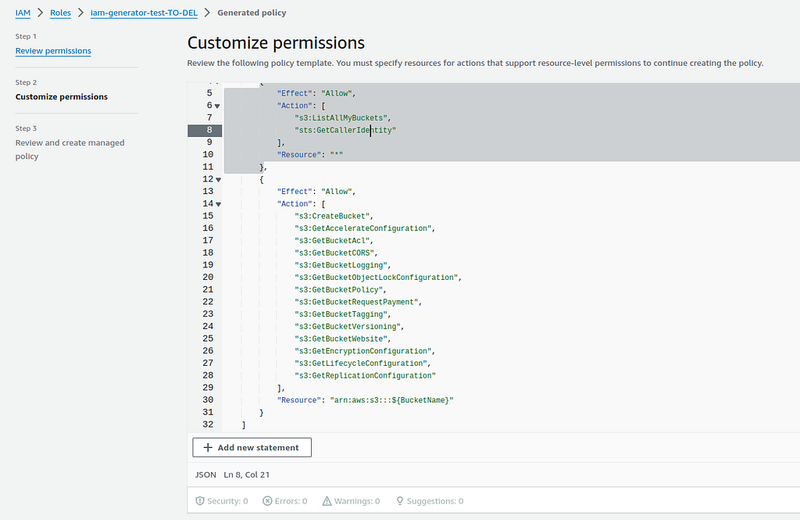Click the Warnings triangle icon
The height and width of the screenshot is (520, 800).
(327, 501)
